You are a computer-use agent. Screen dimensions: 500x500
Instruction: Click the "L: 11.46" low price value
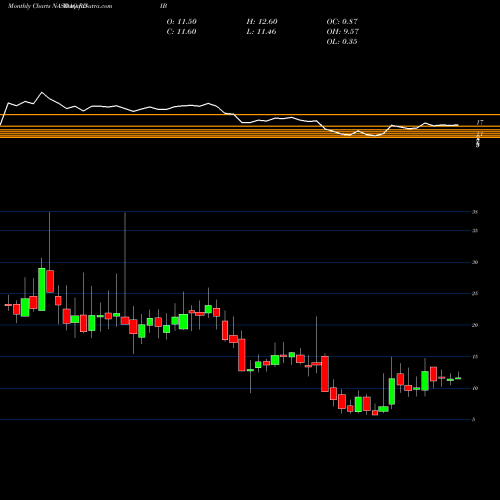261,32
